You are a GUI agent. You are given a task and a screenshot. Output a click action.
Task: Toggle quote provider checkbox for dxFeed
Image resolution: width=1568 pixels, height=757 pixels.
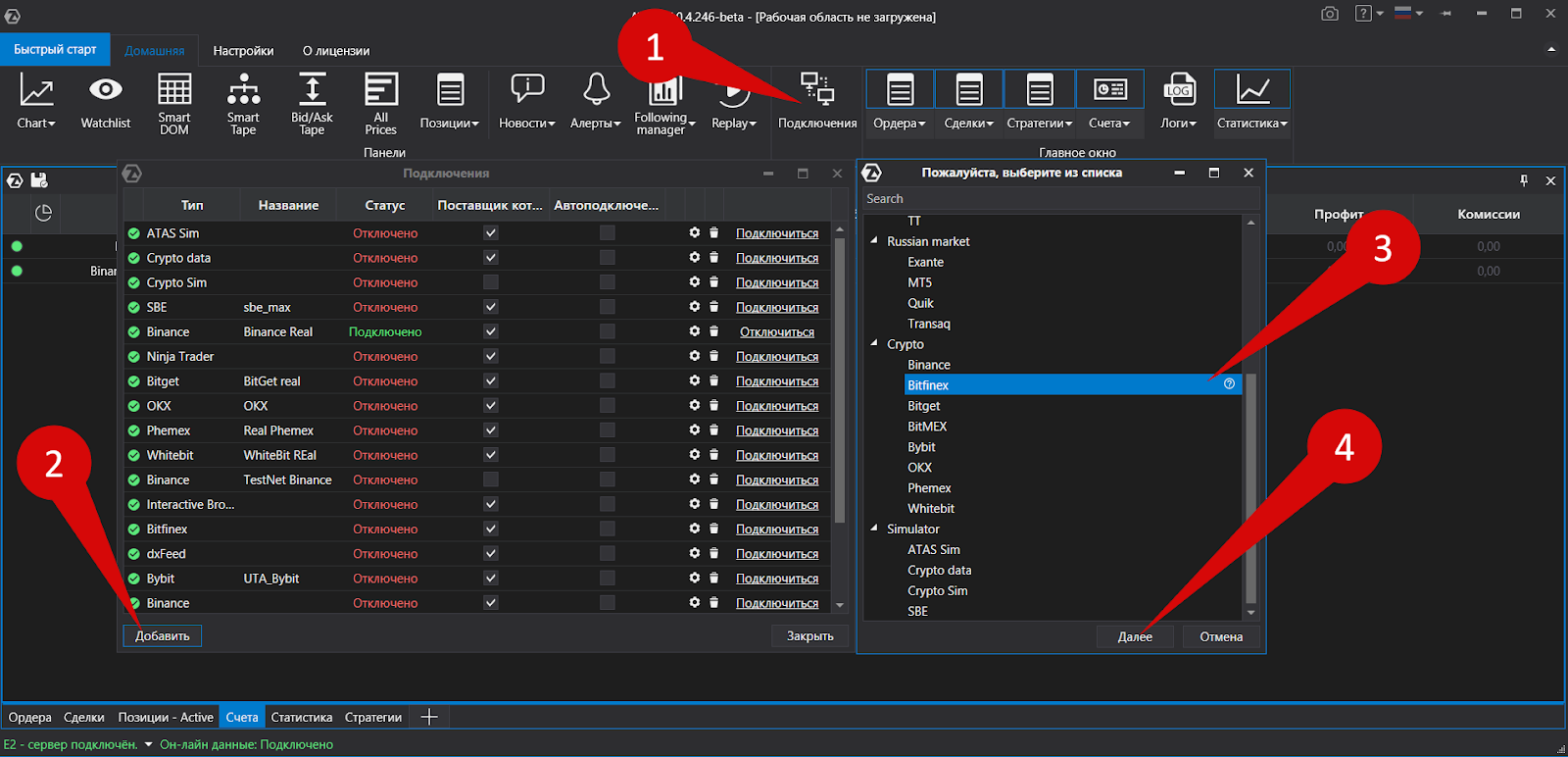491,553
